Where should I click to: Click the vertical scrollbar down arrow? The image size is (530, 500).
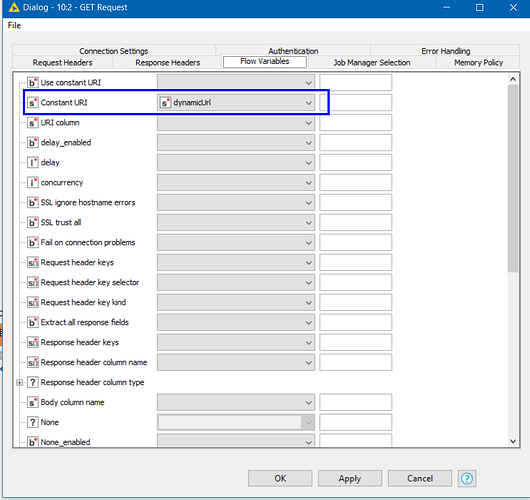tap(513, 441)
